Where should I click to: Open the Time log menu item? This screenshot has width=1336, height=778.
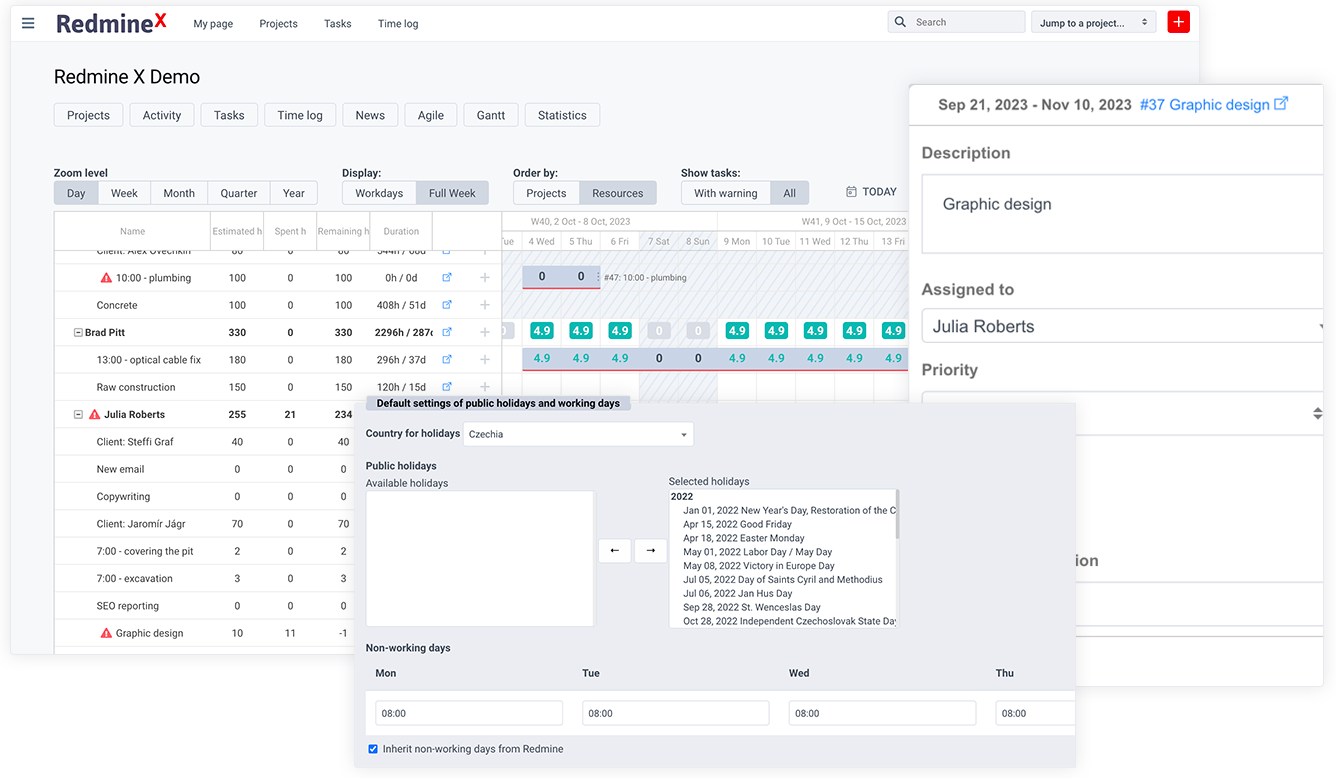[398, 23]
